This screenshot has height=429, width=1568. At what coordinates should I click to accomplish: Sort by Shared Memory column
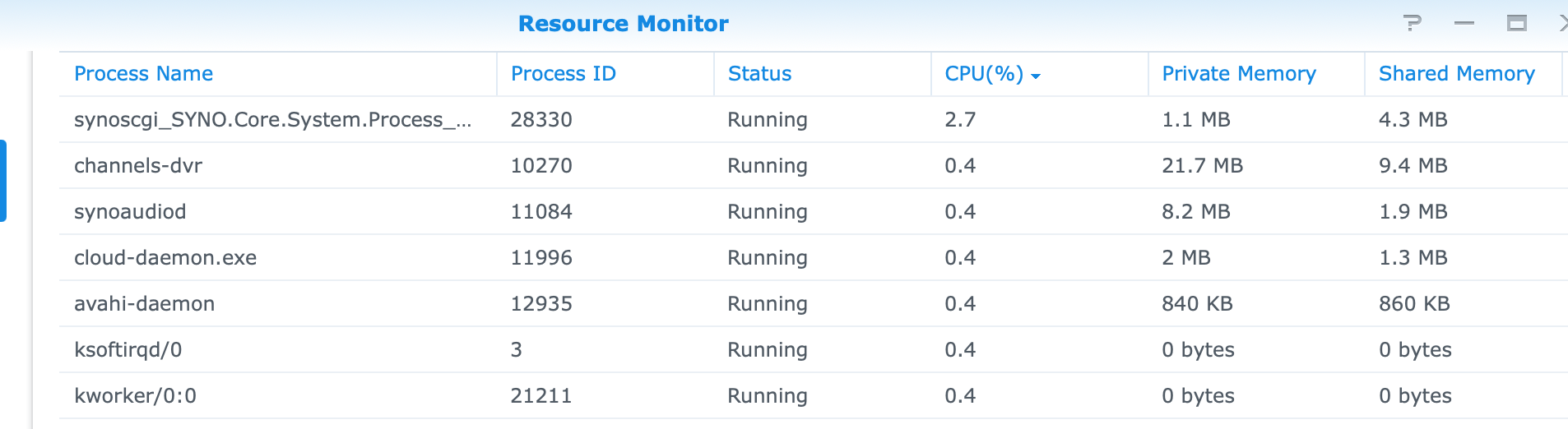click(1456, 74)
